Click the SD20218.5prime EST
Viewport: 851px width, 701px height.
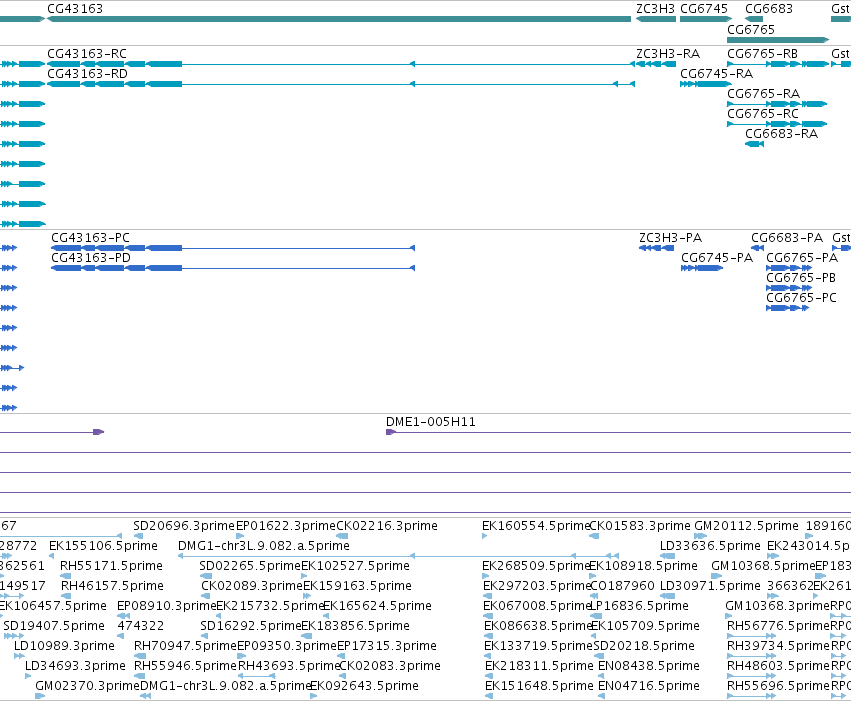pyautogui.click(x=644, y=647)
